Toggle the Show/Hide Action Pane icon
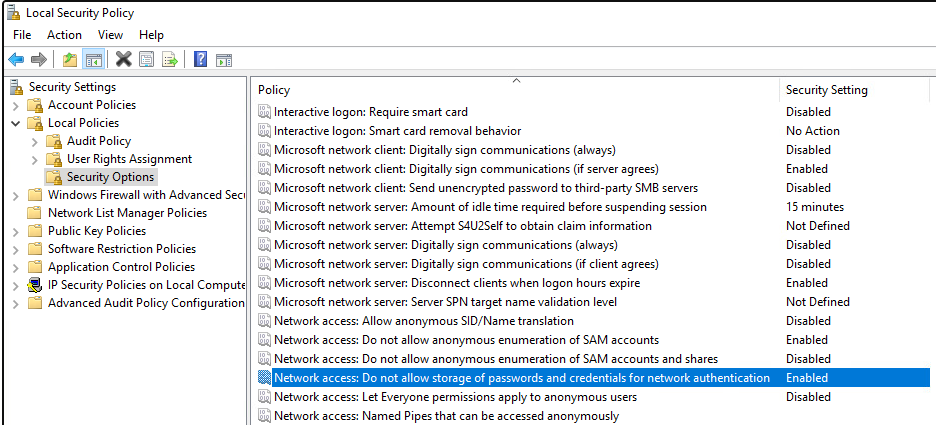936x425 pixels. 224,59
